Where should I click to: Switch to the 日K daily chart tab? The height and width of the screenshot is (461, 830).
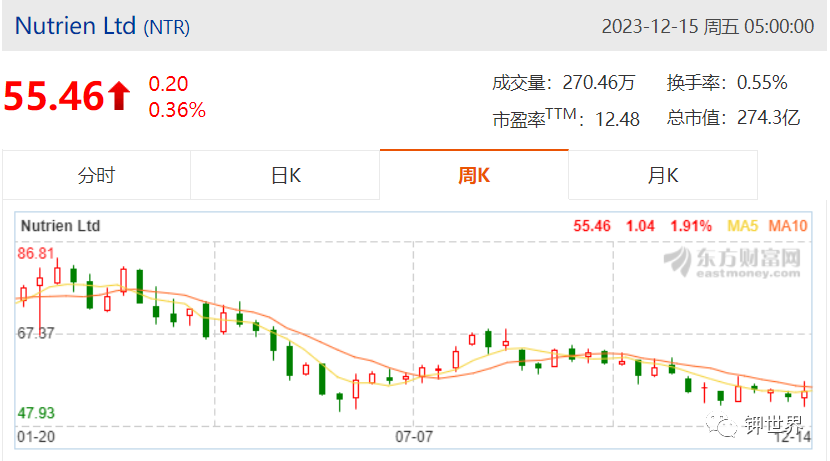coord(285,175)
